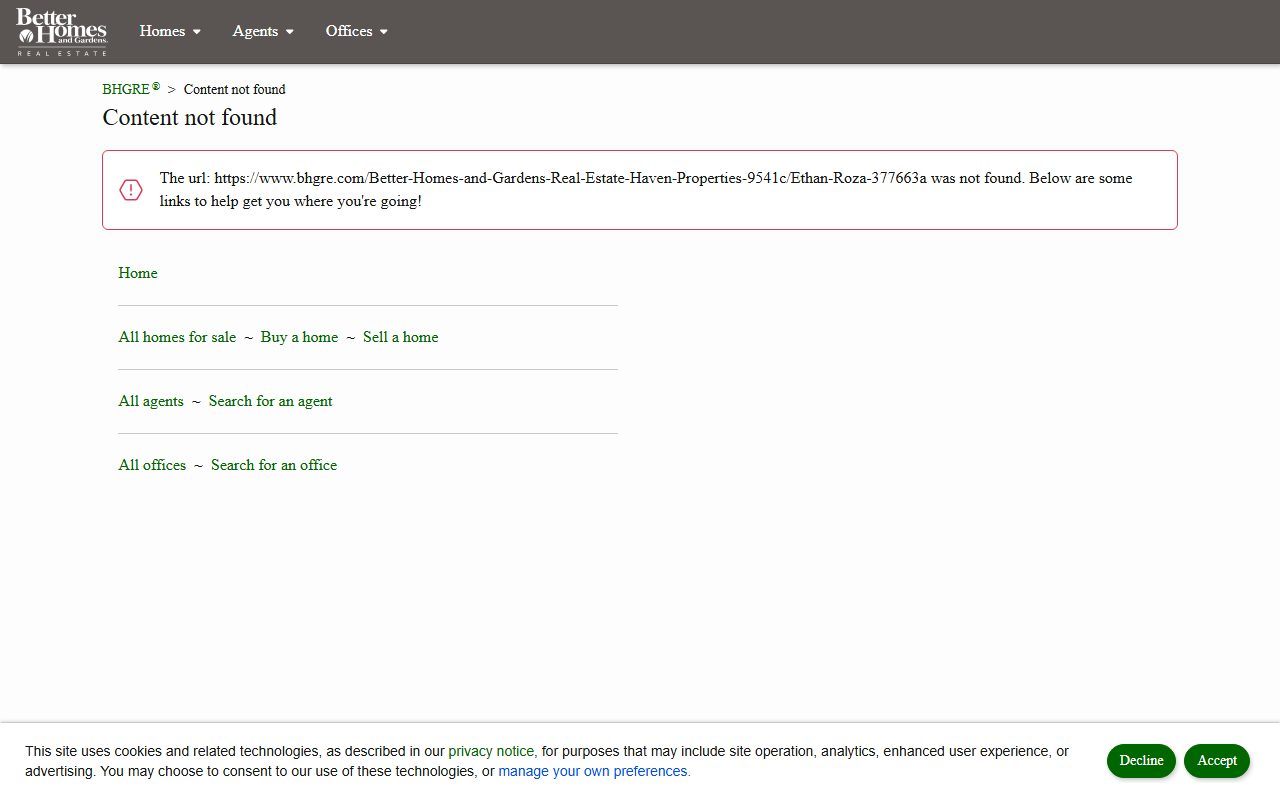The image size is (1280, 800).
Task: Open the Agents dropdown menu
Action: [263, 31]
